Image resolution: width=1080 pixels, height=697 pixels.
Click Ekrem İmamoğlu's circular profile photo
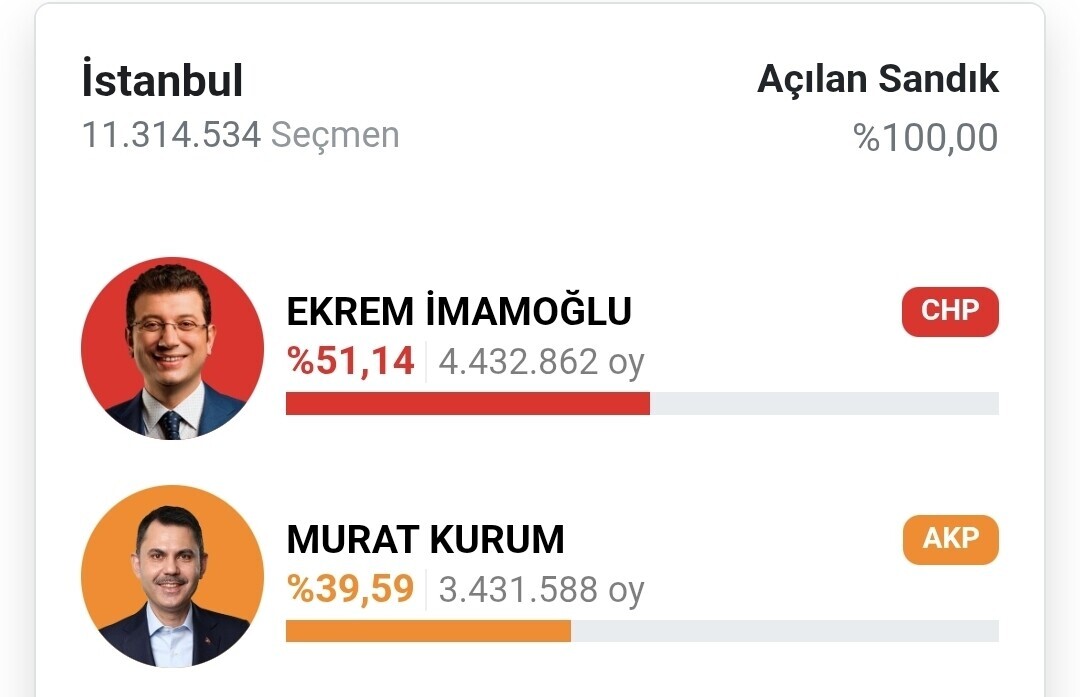(x=172, y=348)
